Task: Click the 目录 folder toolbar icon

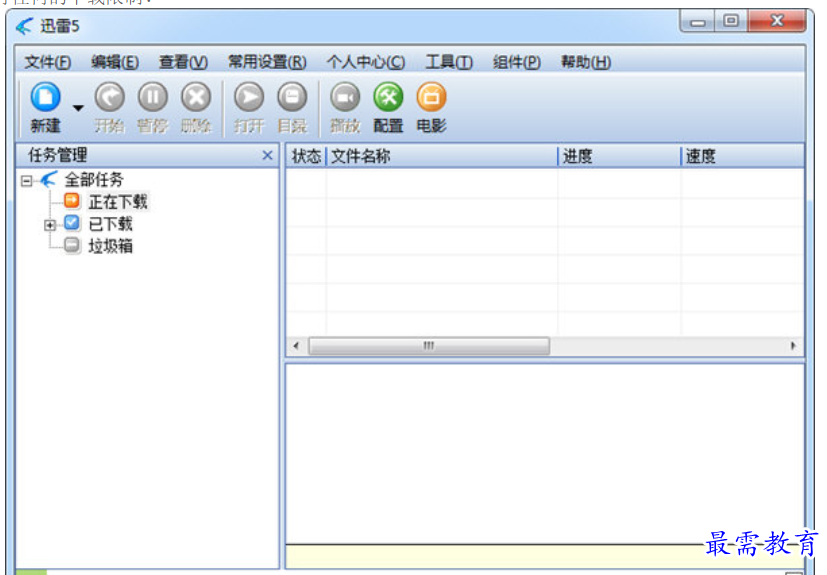Action: point(292,107)
